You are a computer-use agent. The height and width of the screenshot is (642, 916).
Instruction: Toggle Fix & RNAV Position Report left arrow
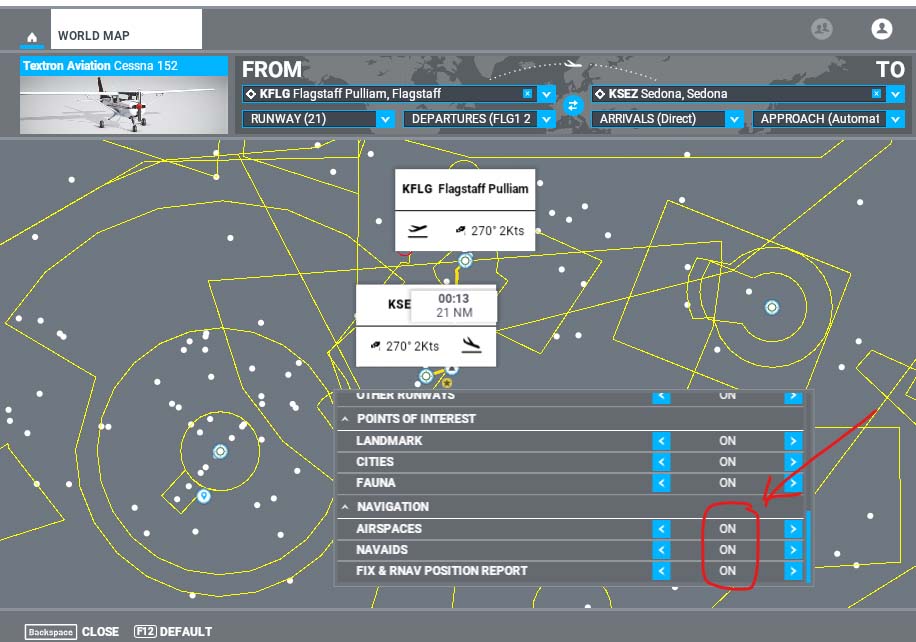pos(661,571)
